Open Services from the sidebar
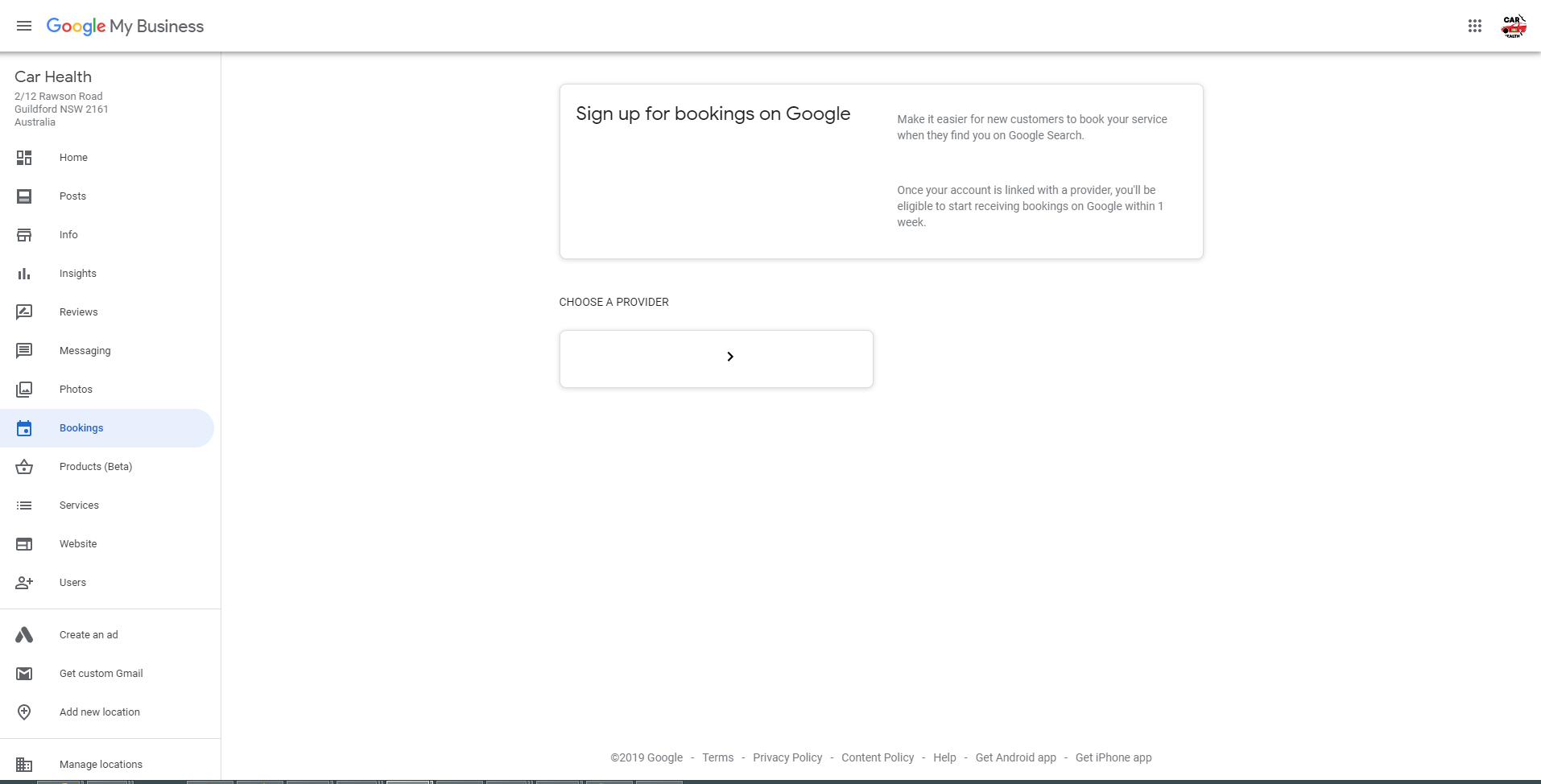The image size is (1541, 784). click(x=107, y=505)
